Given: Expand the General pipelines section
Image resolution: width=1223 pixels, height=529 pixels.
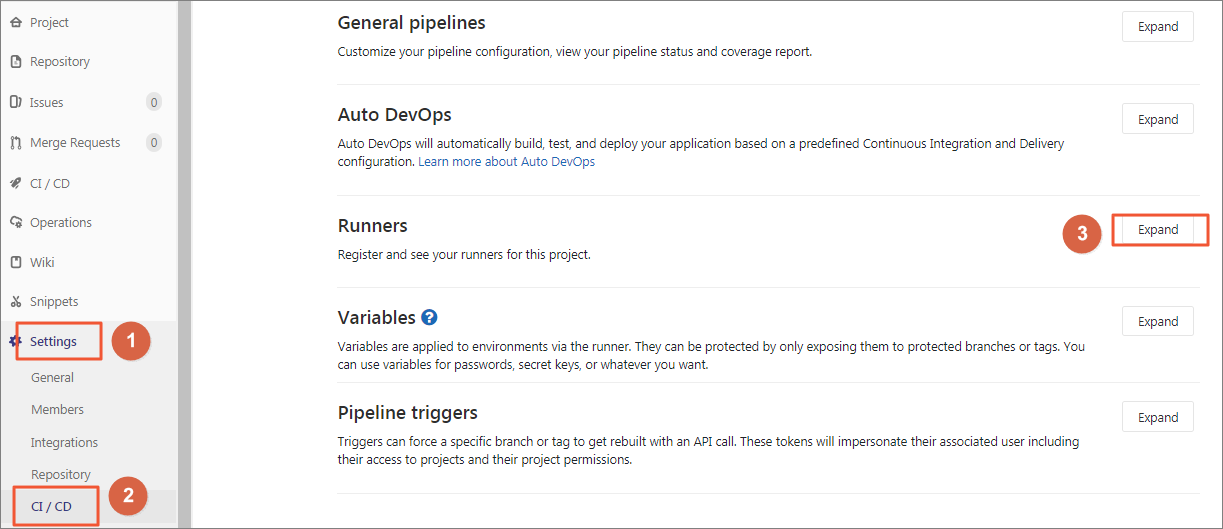Looking at the screenshot, I should pyautogui.click(x=1157, y=27).
